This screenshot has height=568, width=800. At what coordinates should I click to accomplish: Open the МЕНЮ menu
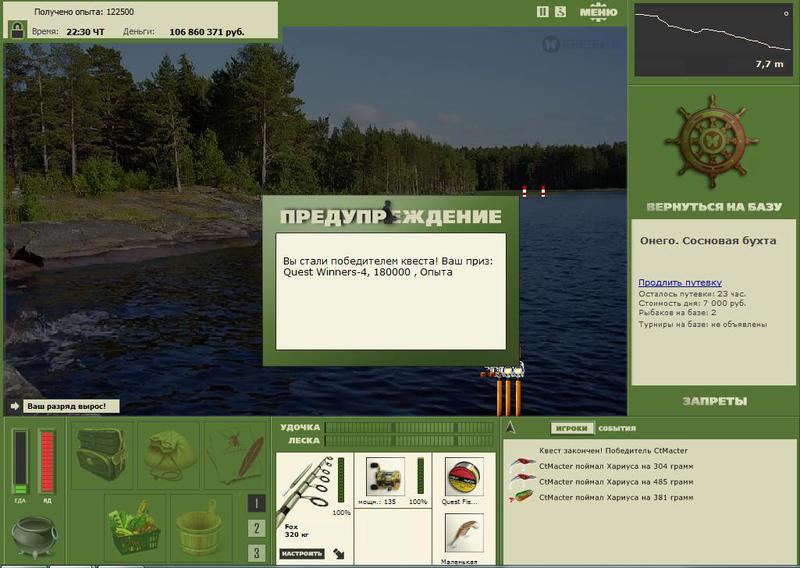click(x=598, y=12)
